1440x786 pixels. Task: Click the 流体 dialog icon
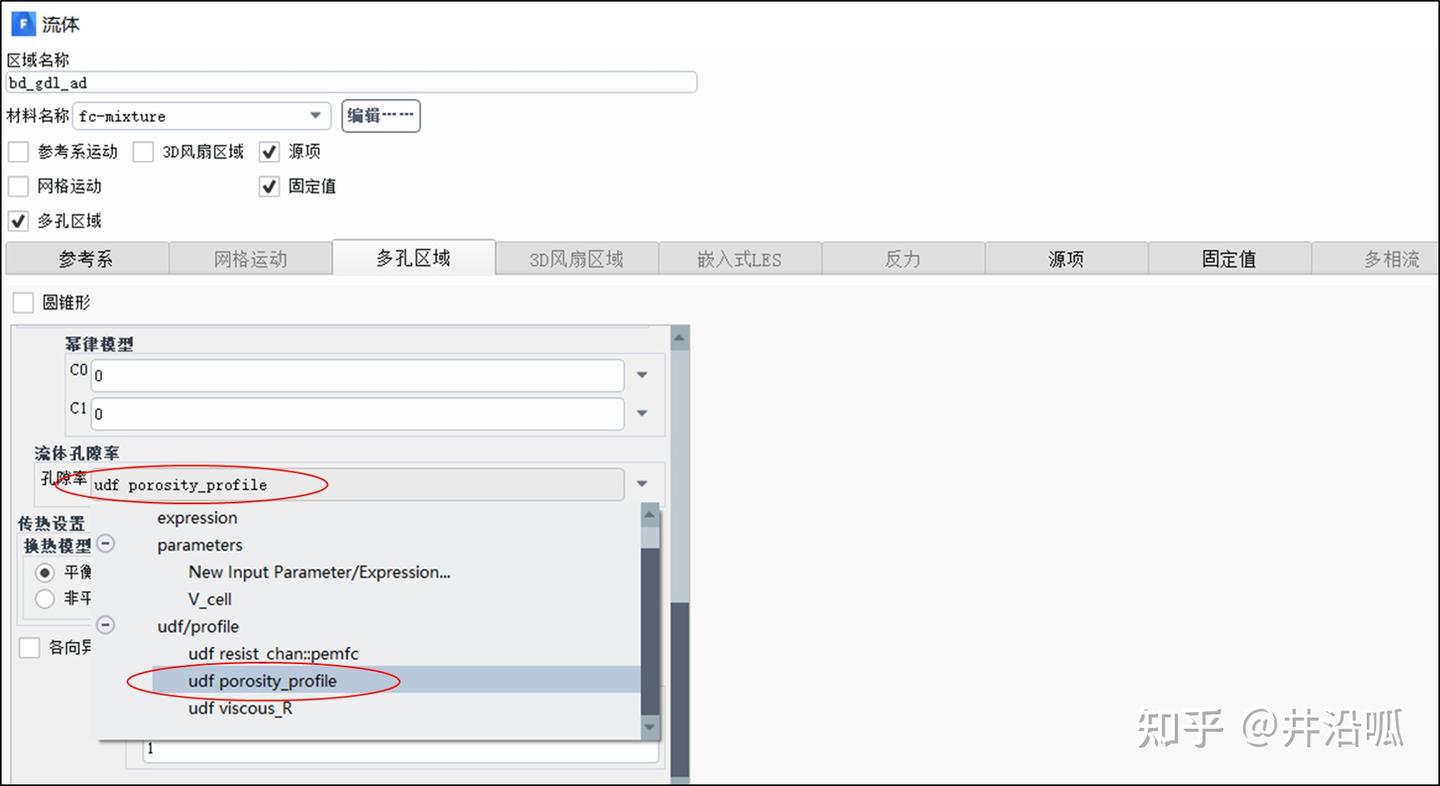click(22, 23)
